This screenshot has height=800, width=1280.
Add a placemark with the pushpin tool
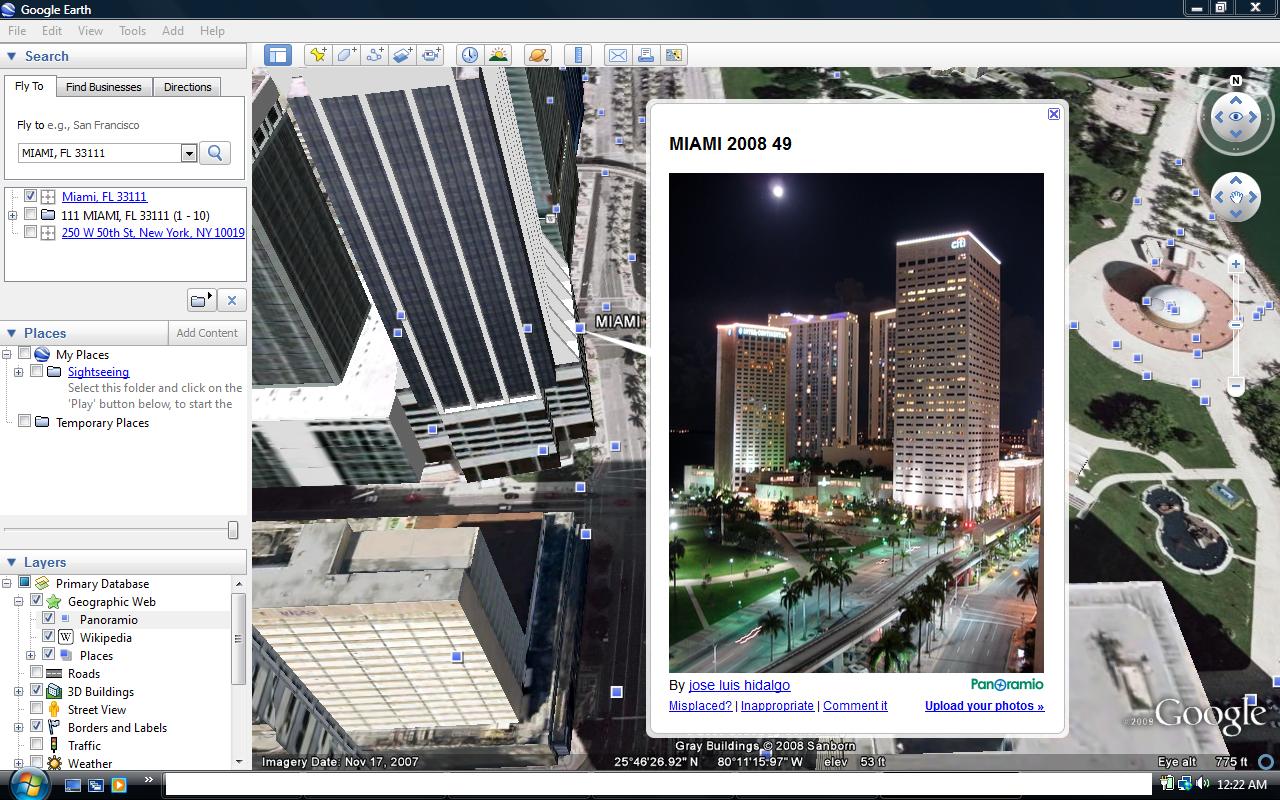[x=318, y=55]
